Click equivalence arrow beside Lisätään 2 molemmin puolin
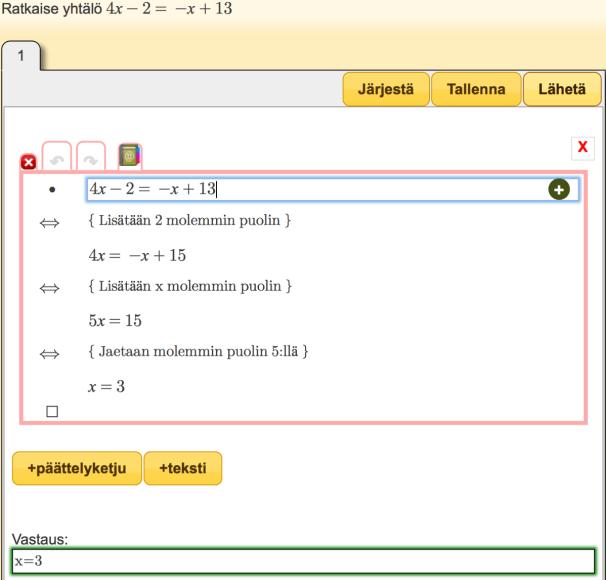The image size is (606, 580). [x=49, y=223]
